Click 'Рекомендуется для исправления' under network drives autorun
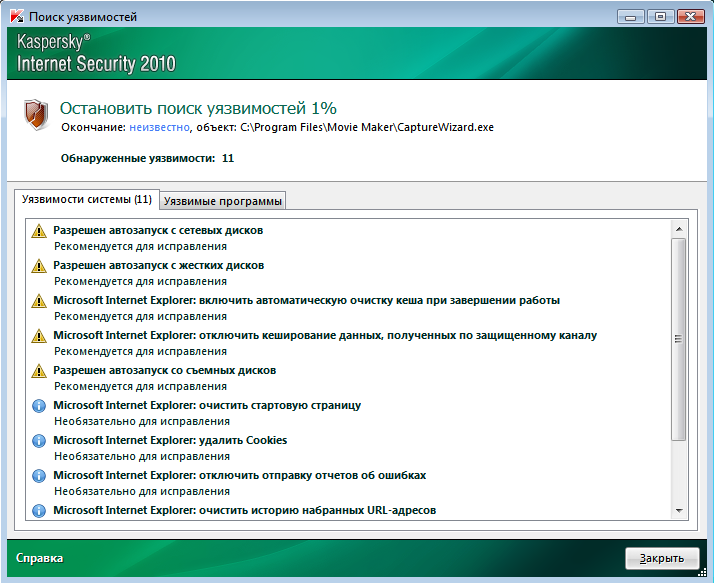The height and width of the screenshot is (583, 714). click(x=140, y=246)
